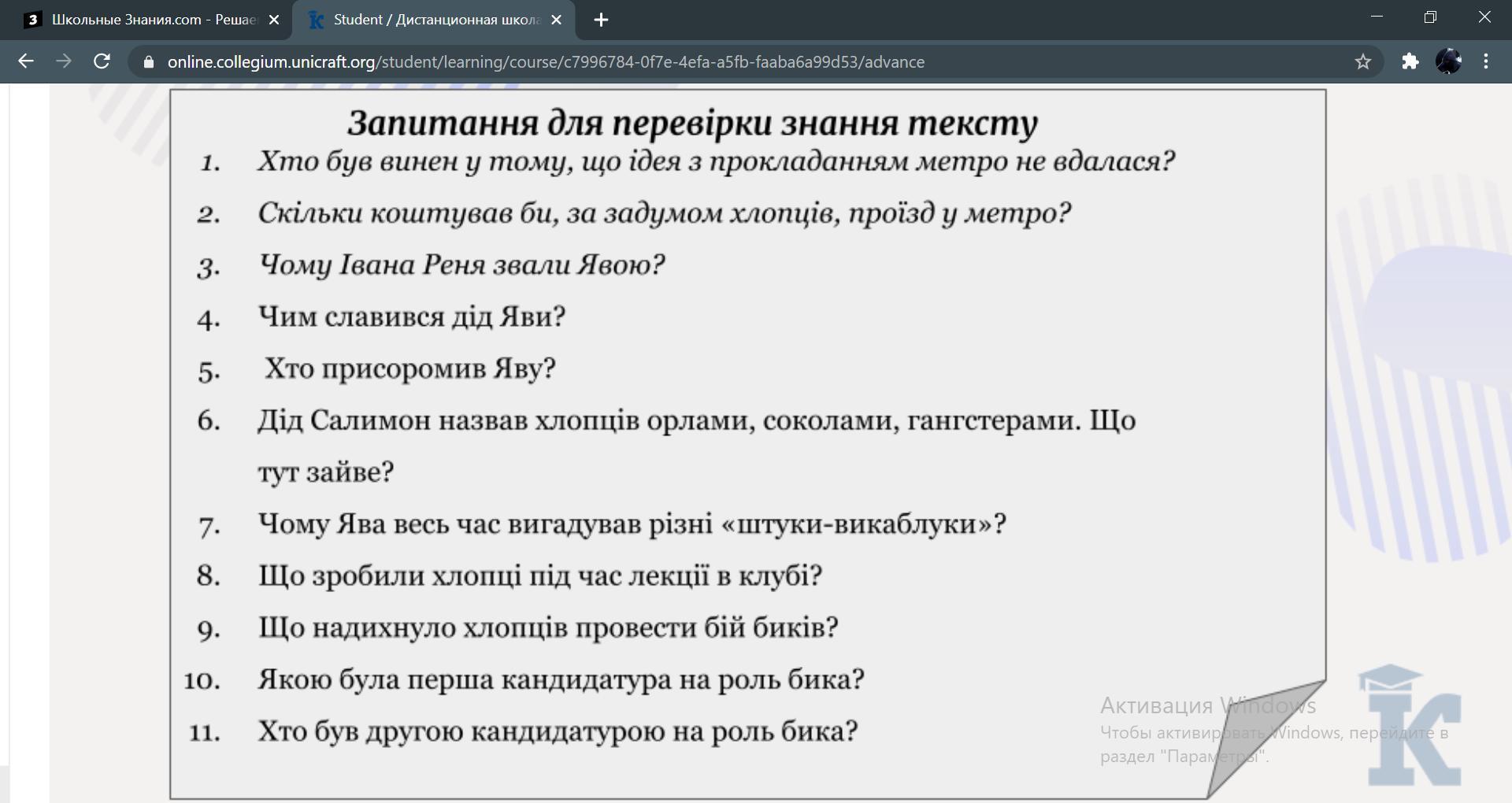
Task: Click question 10 'Якою була перша кандидатура...'
Action: pos(561,680)
